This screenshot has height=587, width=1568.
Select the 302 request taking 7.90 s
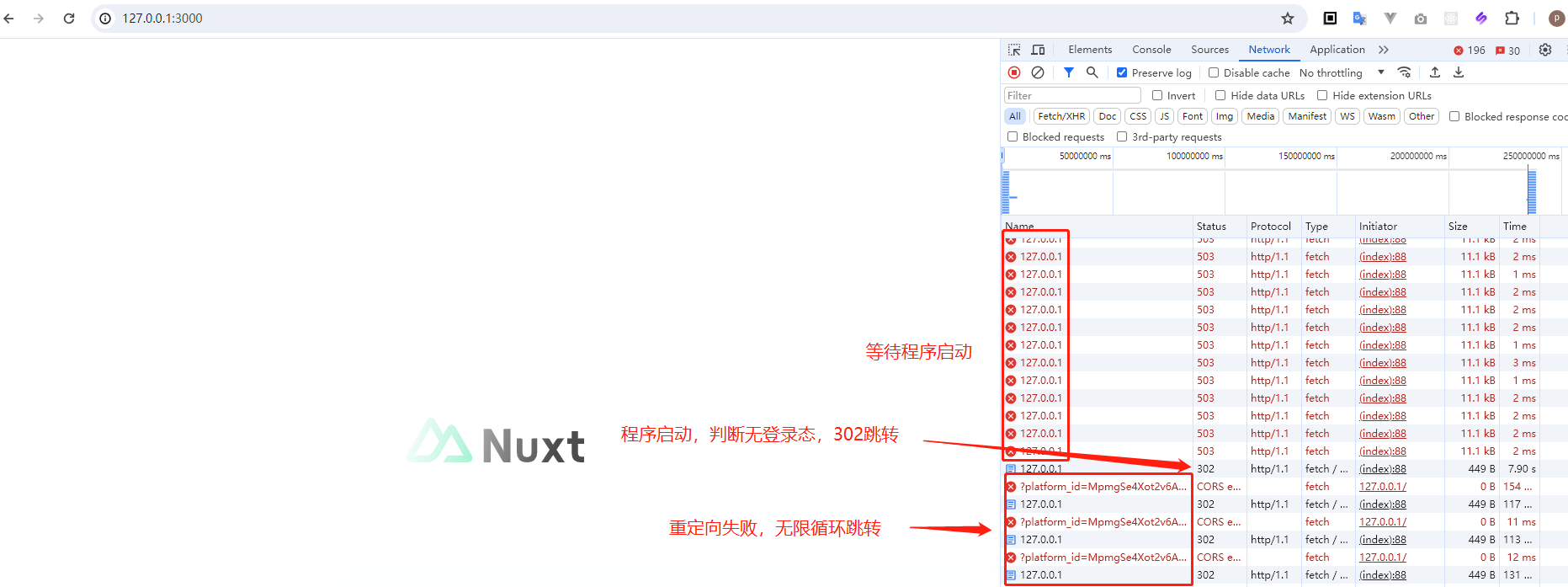tap(1284, 469)
